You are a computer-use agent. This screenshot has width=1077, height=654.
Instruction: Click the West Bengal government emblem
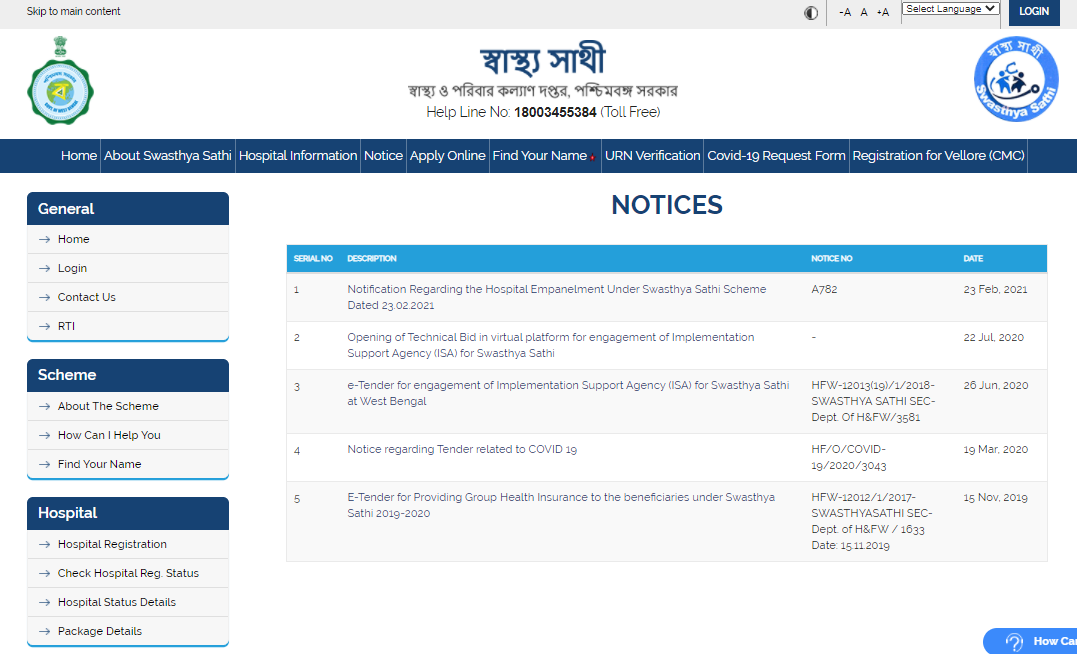(60, 81)
